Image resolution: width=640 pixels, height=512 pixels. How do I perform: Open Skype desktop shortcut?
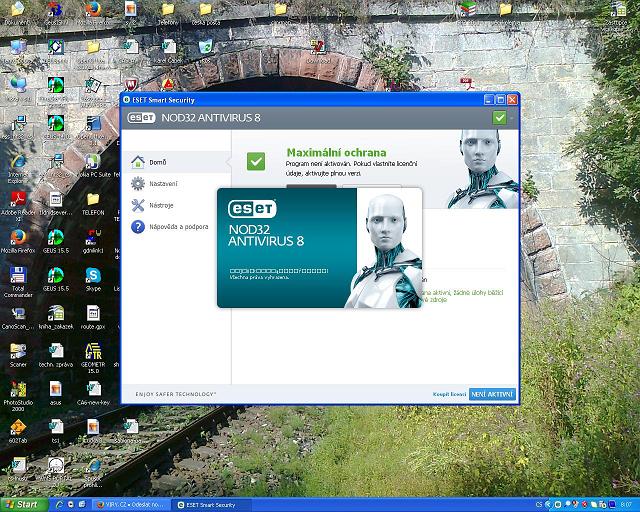[93, 279]
